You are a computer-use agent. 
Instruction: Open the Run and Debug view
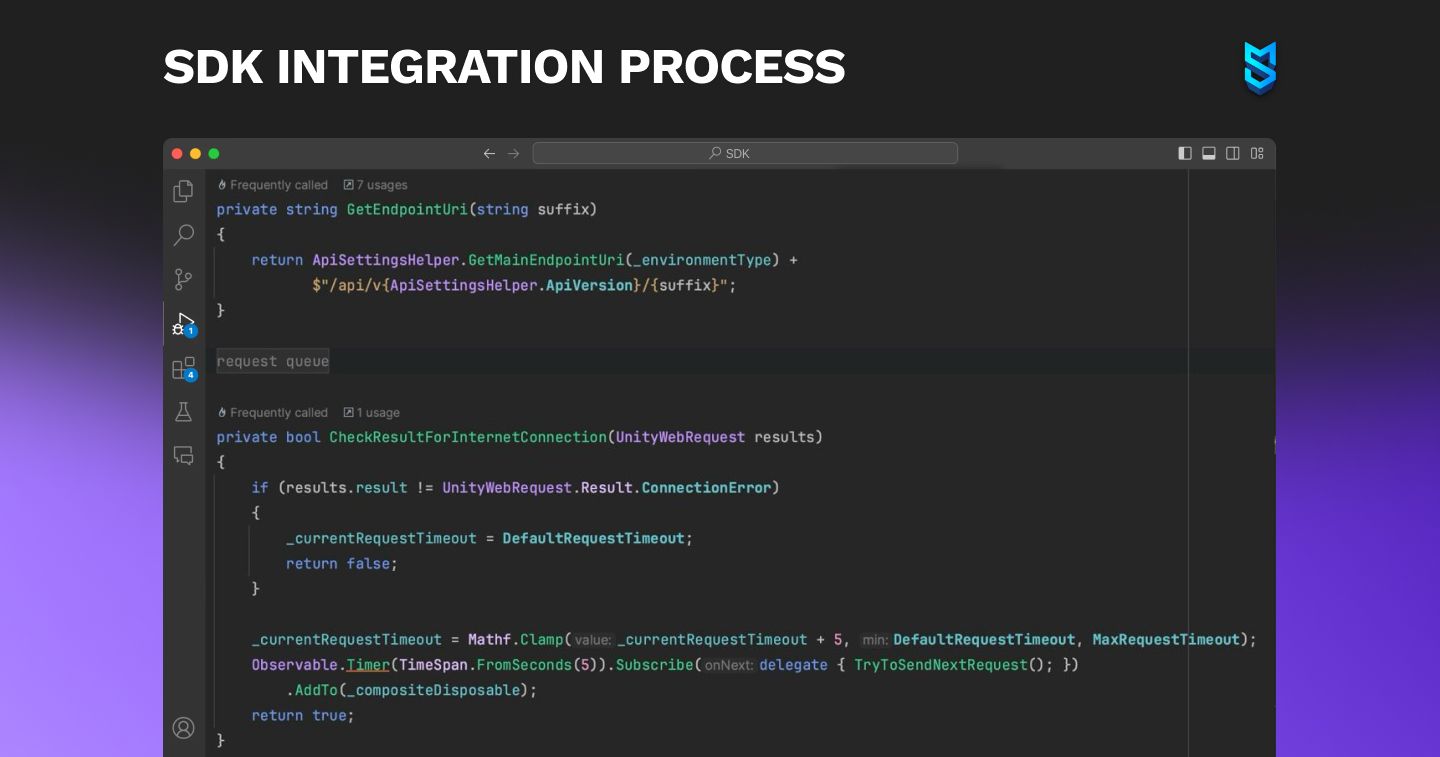click(184, 324)
